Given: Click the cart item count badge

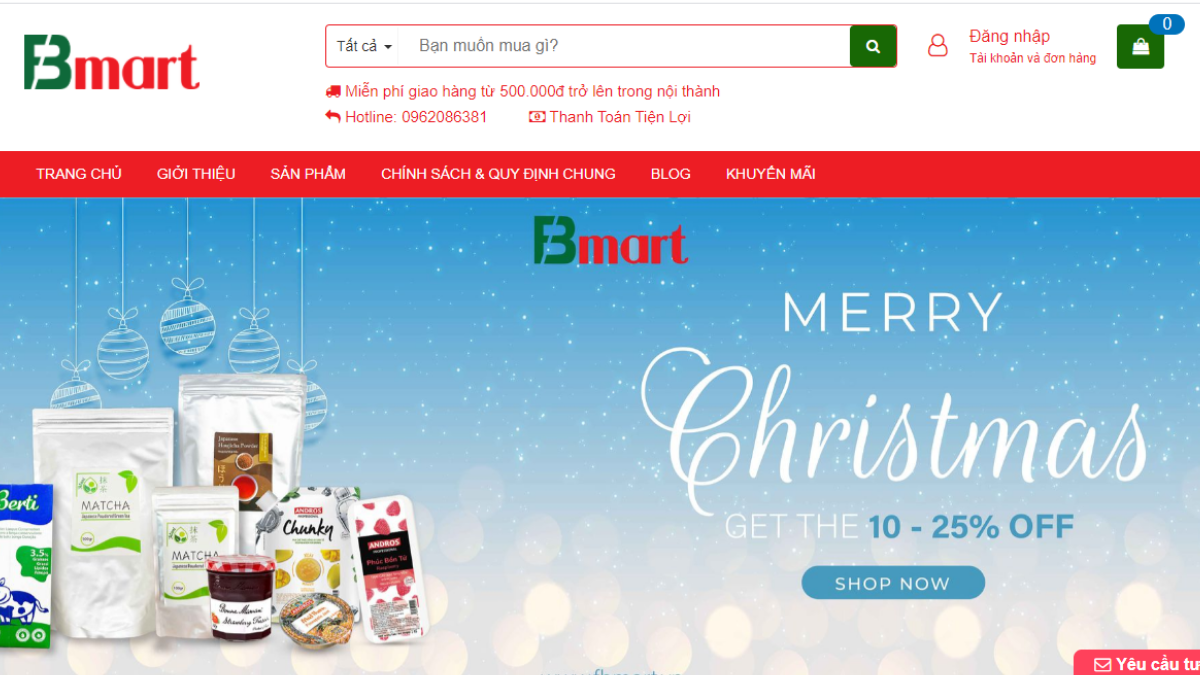Looking at the screenshot, I should pos(1167,24).
